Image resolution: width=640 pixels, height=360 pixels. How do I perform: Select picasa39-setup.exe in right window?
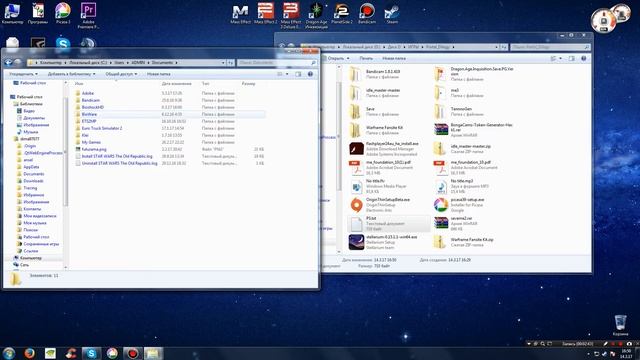pyautogui.click(x=473, y=205)
